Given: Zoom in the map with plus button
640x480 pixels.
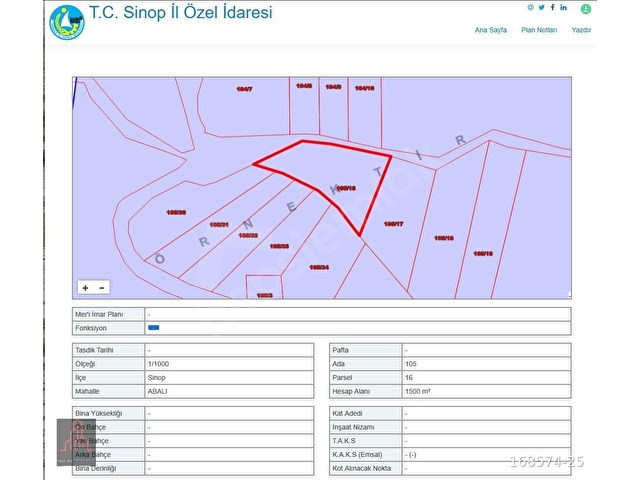Looking at the screenshot, I should click(x=85, y=288).
